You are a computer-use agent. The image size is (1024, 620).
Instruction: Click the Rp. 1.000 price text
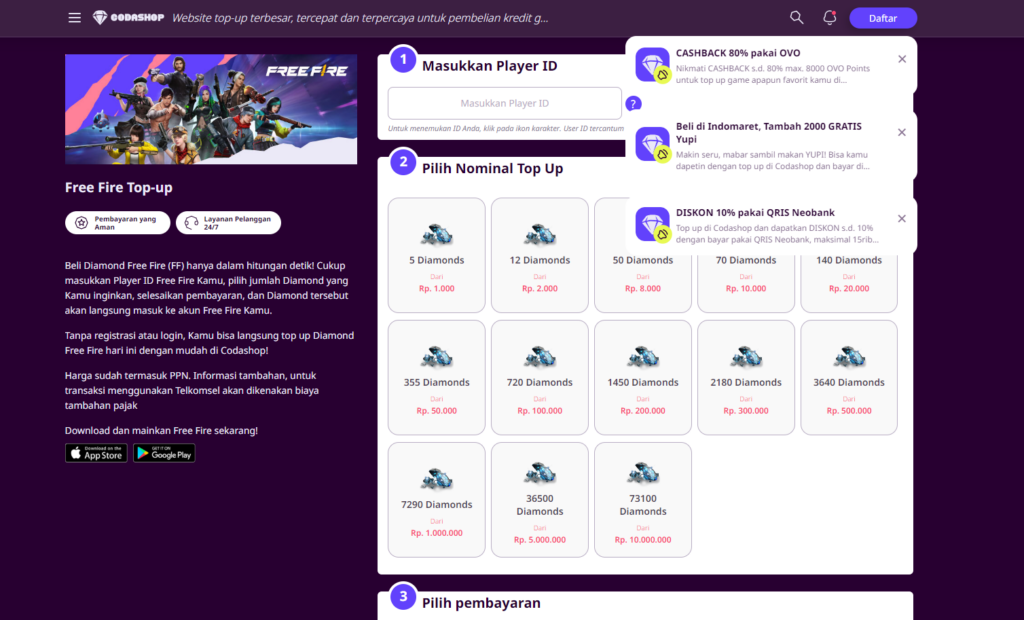point(437,288)
